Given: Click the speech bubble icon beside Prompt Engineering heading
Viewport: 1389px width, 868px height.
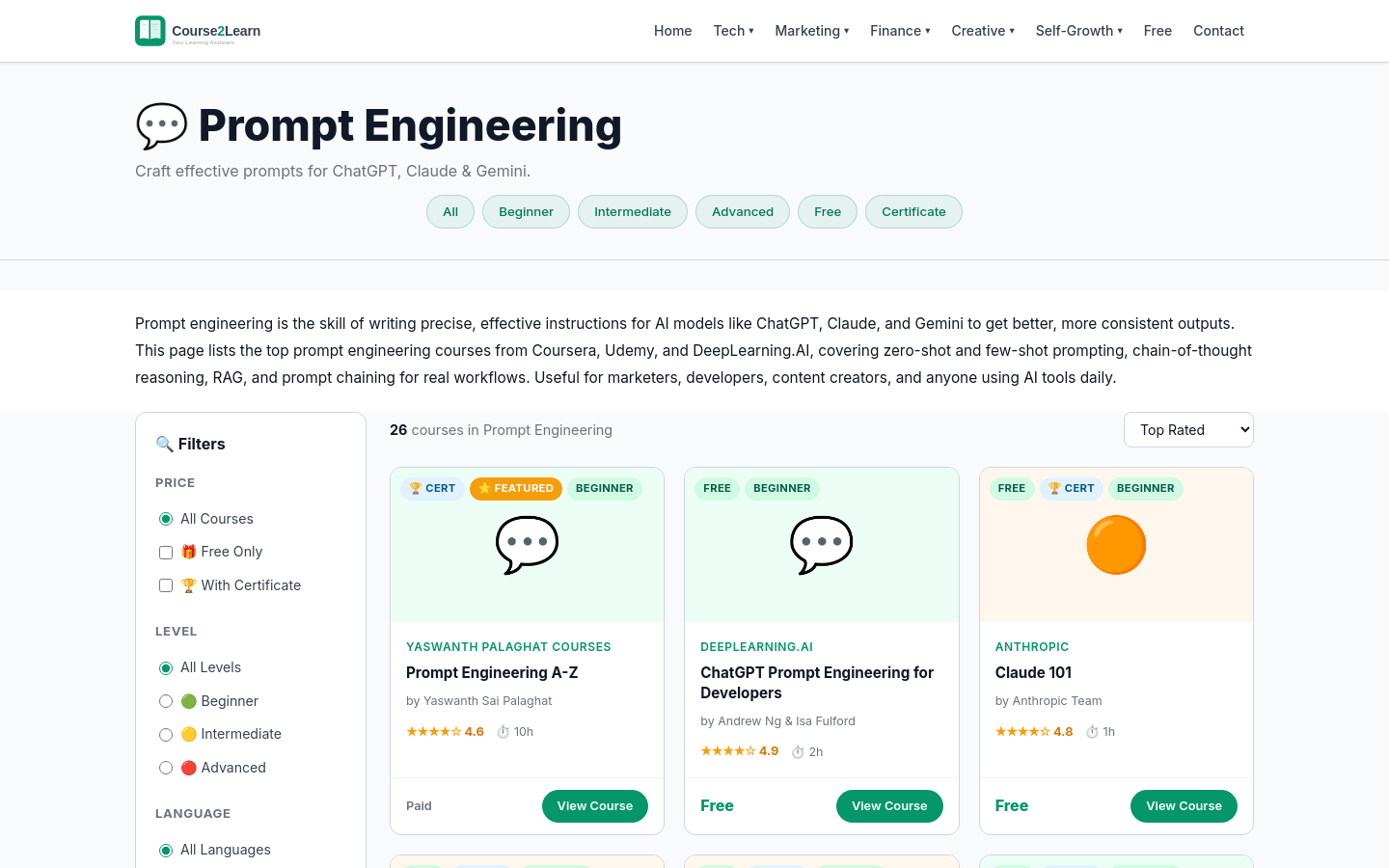Looking at the screenshot, I should click(162, 126).
